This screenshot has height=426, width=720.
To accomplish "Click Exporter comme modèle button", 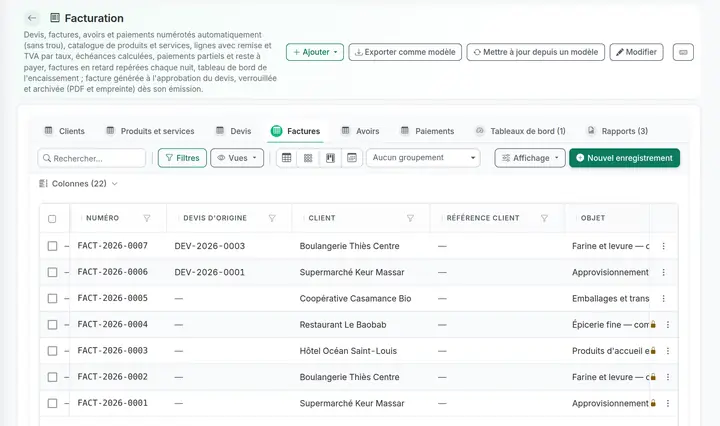I will click(x=405, y=52).
